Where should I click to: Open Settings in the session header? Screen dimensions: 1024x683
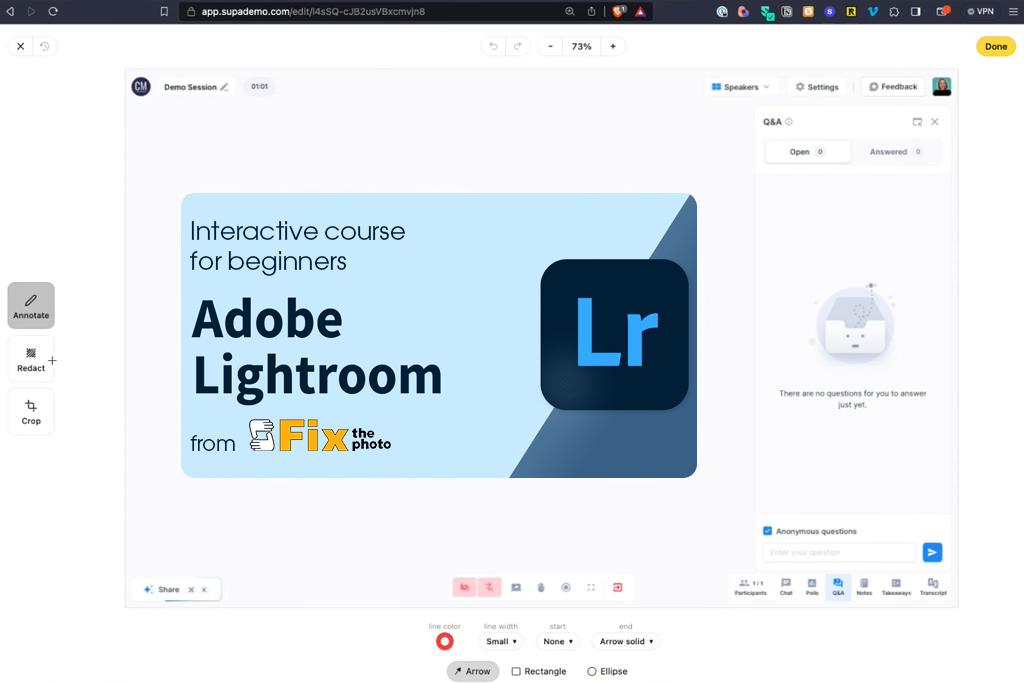(x=817, y=87)
